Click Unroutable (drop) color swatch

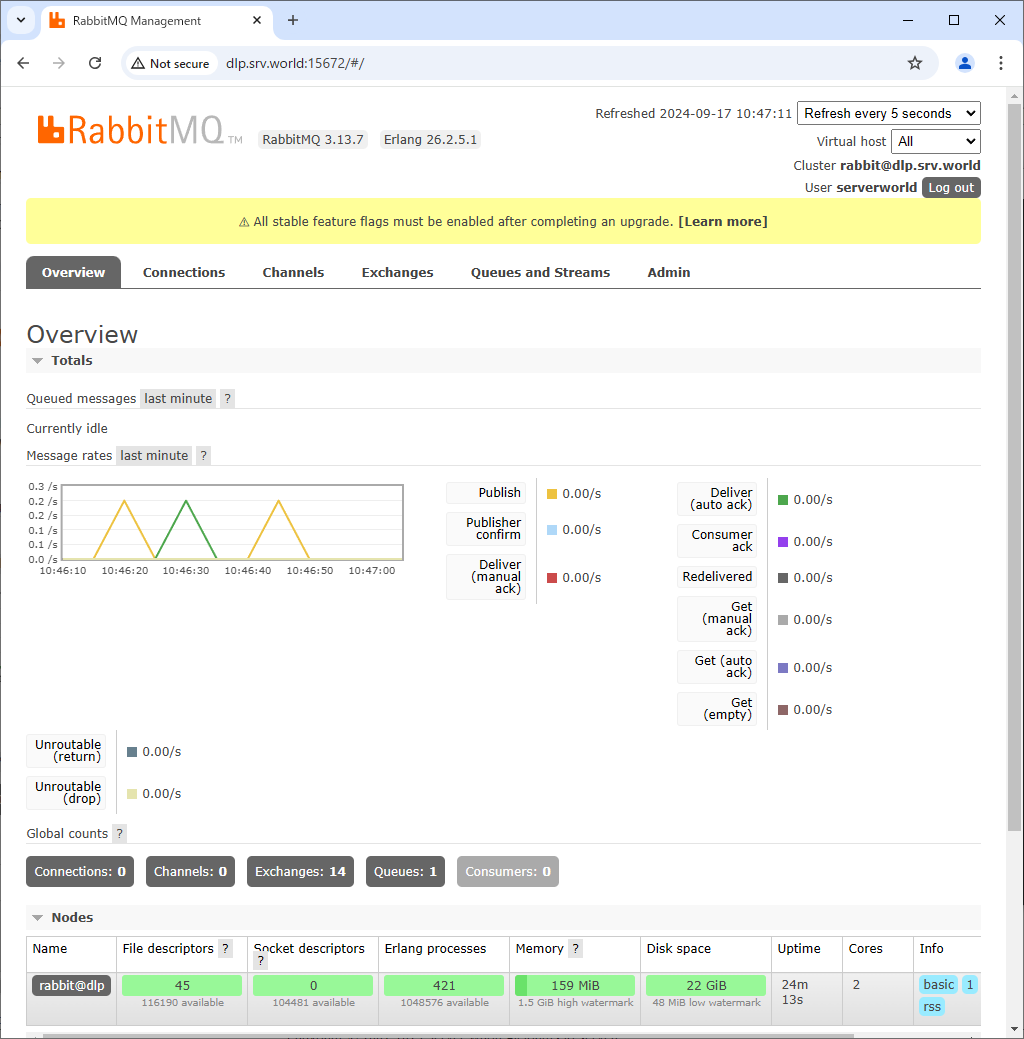point(132,794)
